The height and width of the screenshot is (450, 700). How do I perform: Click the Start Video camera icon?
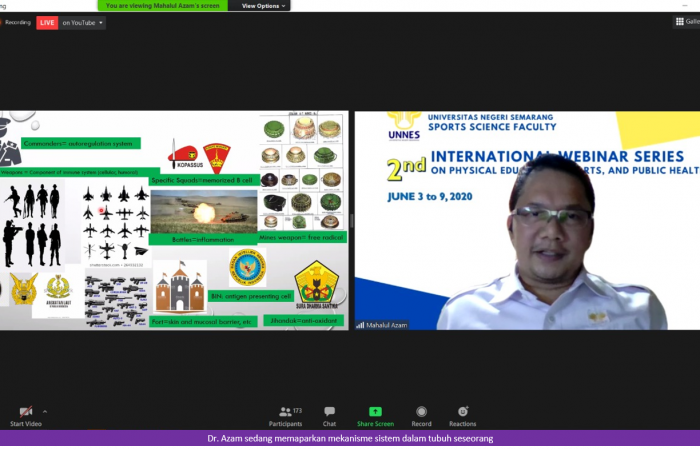(x=26, y=411)
